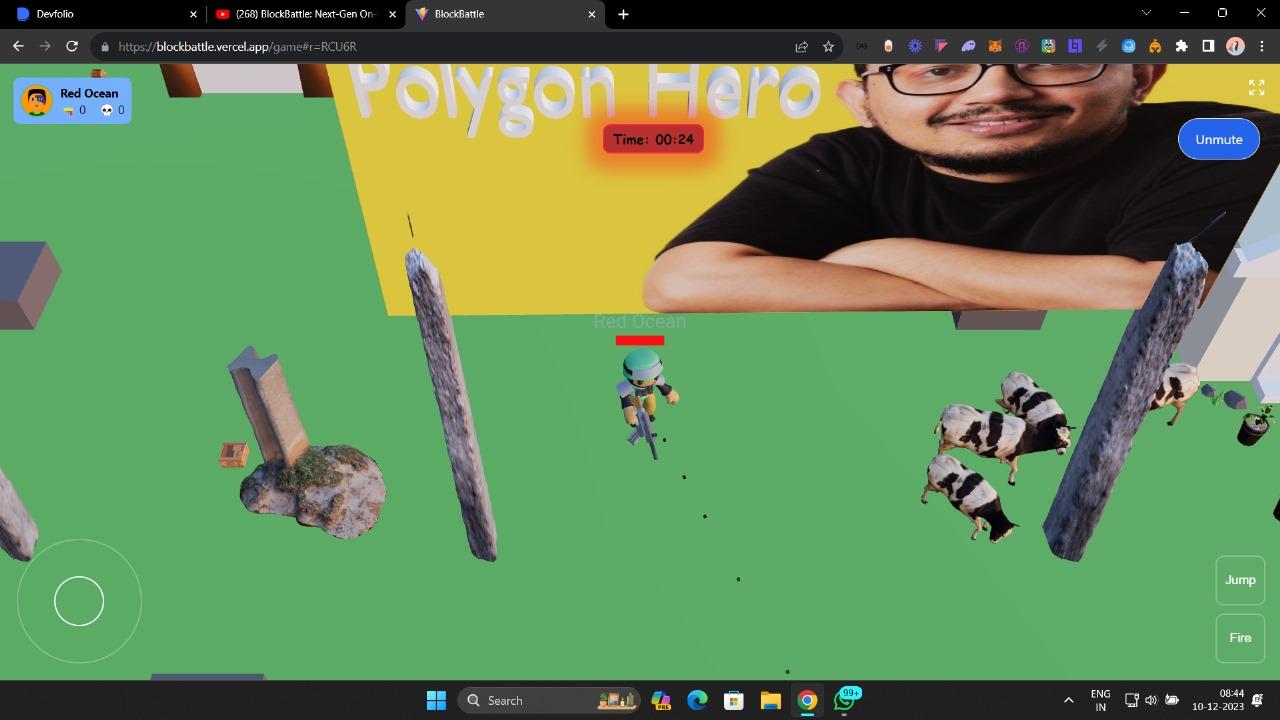This screenshot has height=720, width=1280.
Task: Open the Chrome profile avatar
Action: [x=1235, y=46]
